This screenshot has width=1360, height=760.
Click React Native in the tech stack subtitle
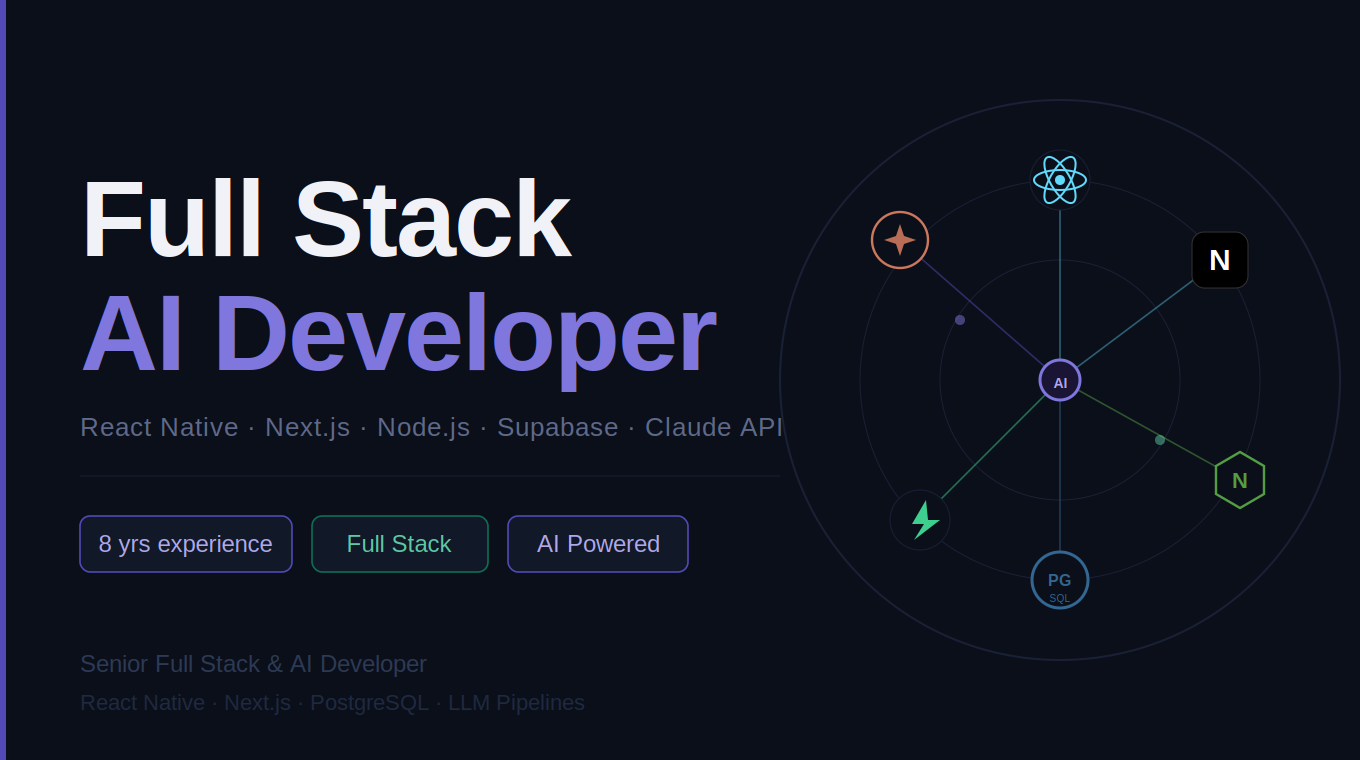click(x=159, y=428)
